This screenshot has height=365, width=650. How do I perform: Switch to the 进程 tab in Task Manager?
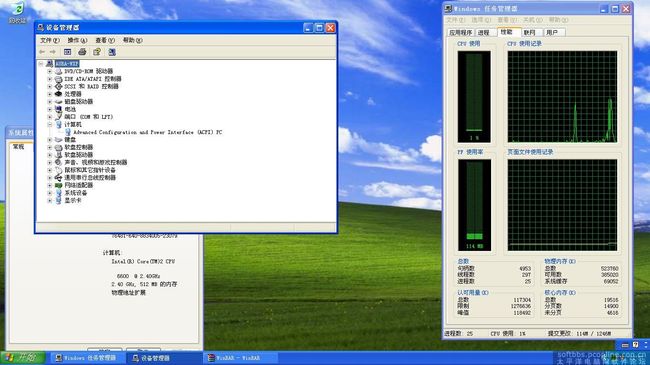point(483,32)
